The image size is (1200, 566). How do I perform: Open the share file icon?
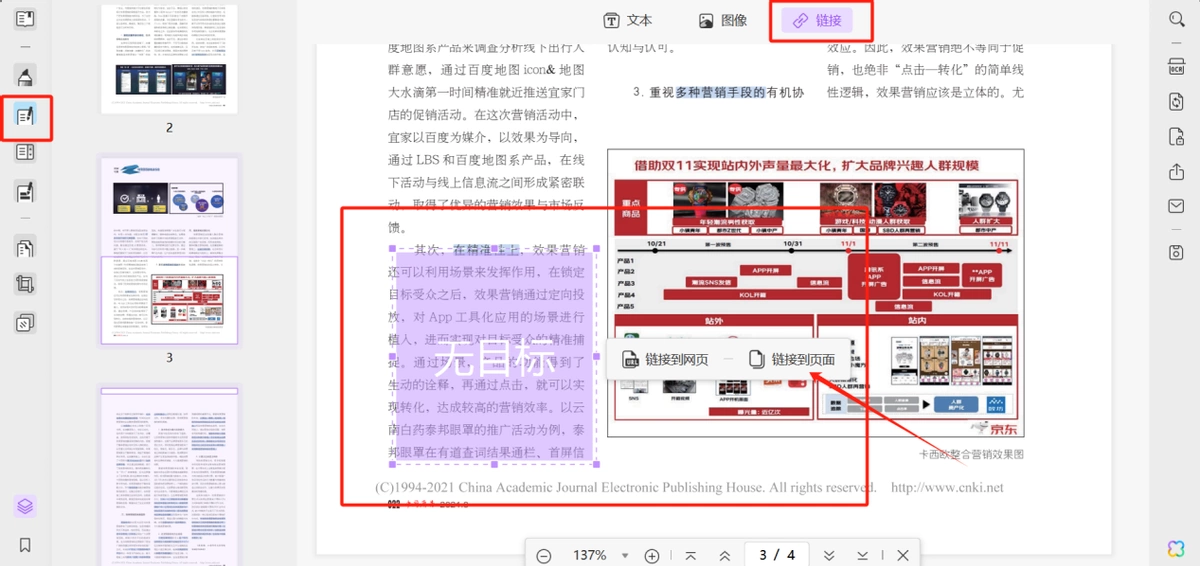coord(1176,171)
